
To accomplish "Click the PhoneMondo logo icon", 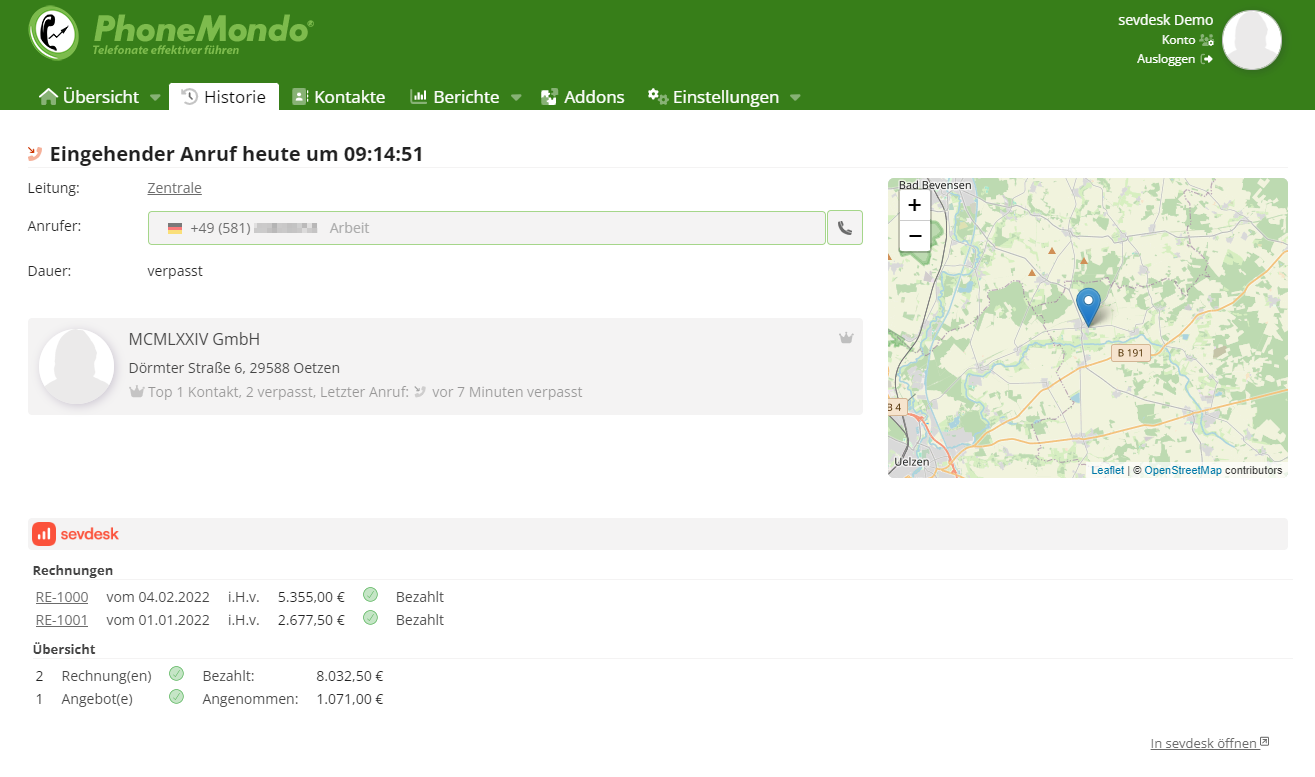I will pos(54,33).
